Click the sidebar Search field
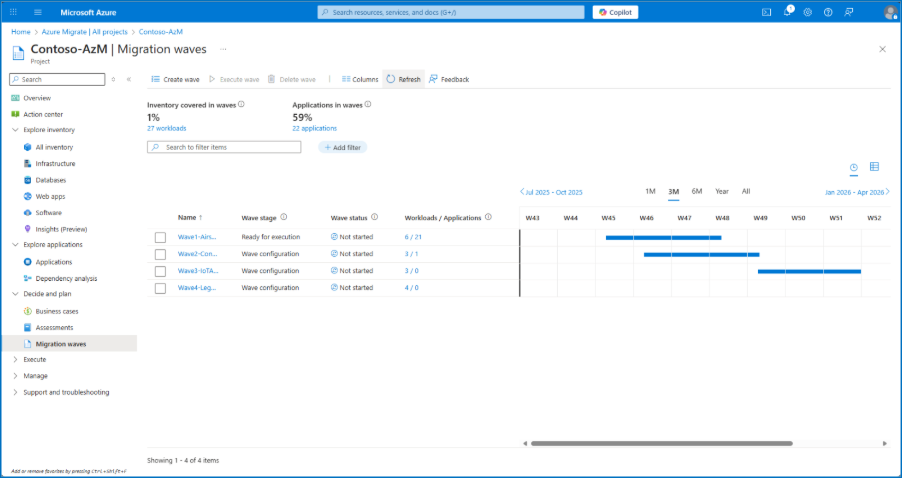This screenshot has height=478, width=903. [x=58, y=79]
